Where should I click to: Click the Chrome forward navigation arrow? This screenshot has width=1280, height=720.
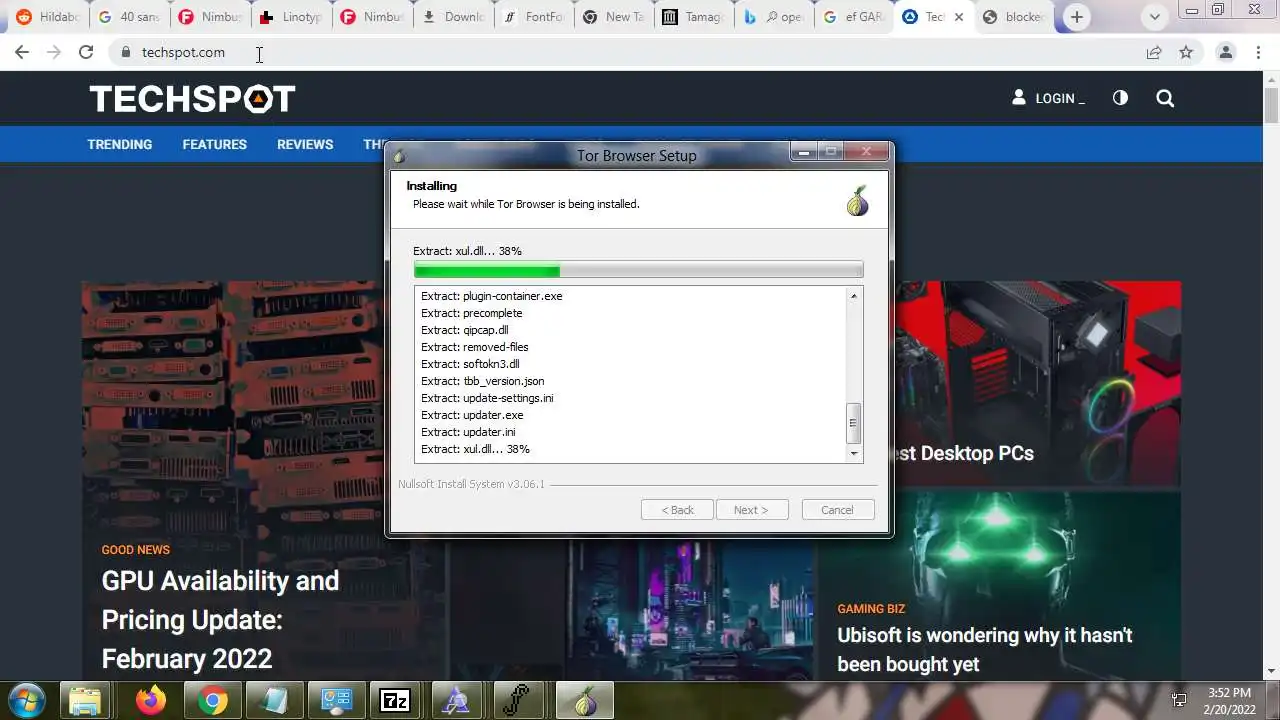(x=54, y=52)
